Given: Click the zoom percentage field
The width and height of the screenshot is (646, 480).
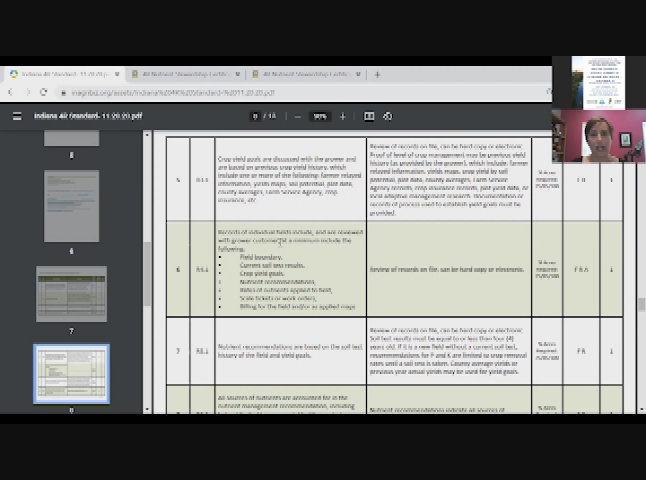Looking at the screenshot, I should [x=320, y=116].
